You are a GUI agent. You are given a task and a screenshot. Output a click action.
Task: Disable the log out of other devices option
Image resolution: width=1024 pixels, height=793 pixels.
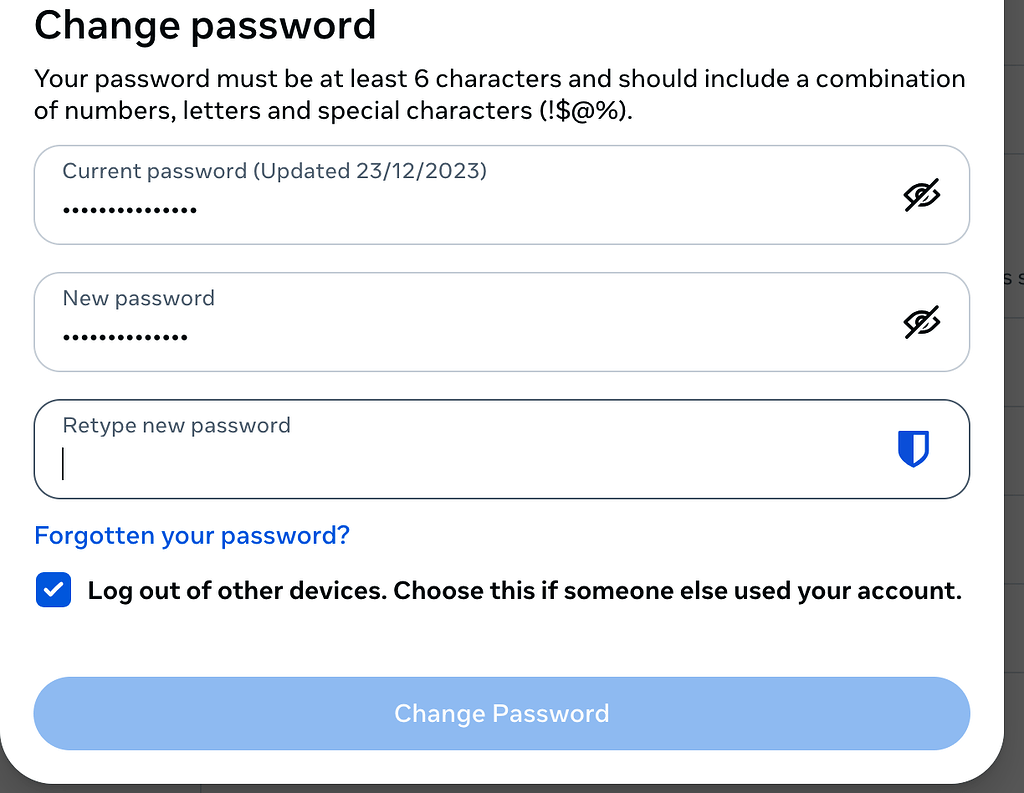click(x=53, y=590)
